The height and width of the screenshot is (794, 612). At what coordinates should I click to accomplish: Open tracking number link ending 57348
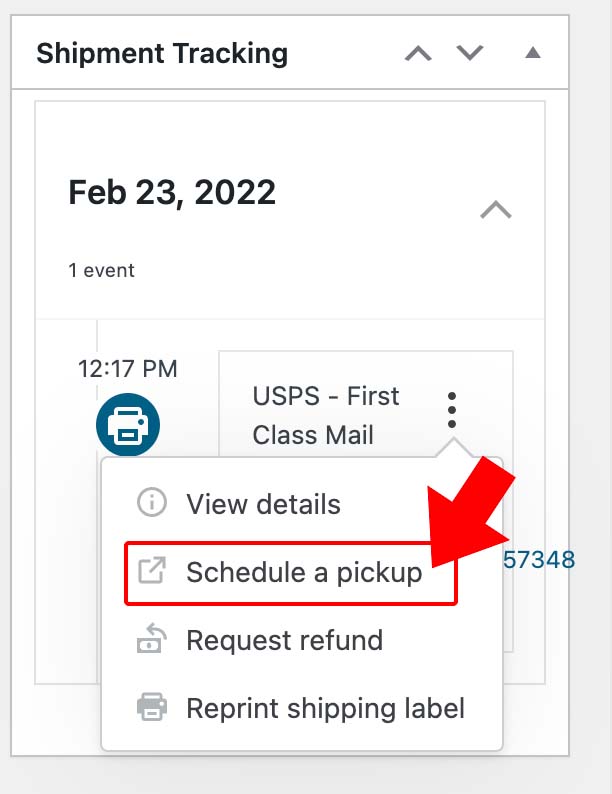click(x=539, y=560)
